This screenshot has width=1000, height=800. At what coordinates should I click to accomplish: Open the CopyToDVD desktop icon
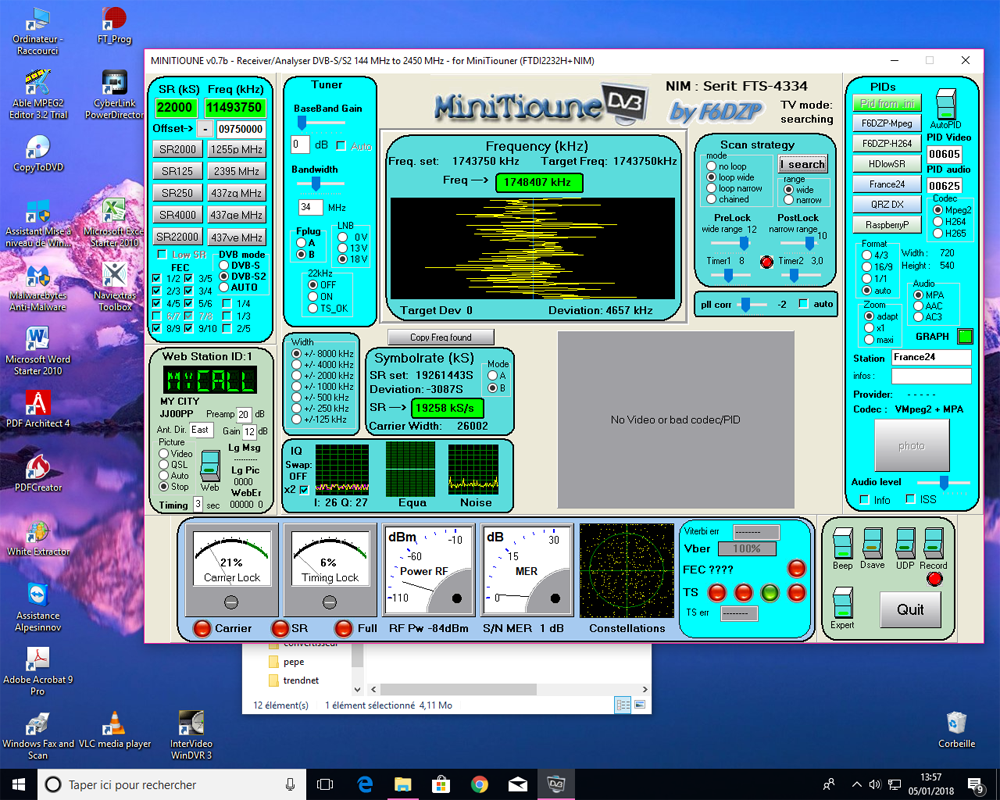(38, 154)
